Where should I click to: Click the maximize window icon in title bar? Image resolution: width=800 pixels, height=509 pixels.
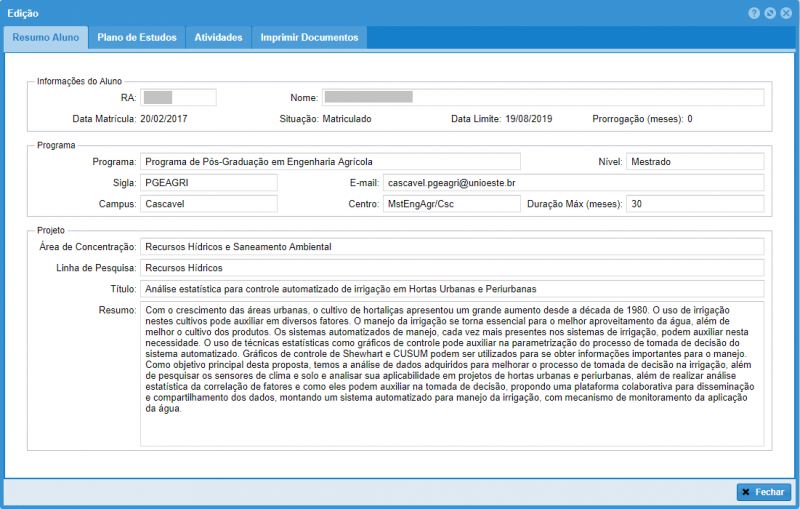pyautogui.click(x=769, y=12)
